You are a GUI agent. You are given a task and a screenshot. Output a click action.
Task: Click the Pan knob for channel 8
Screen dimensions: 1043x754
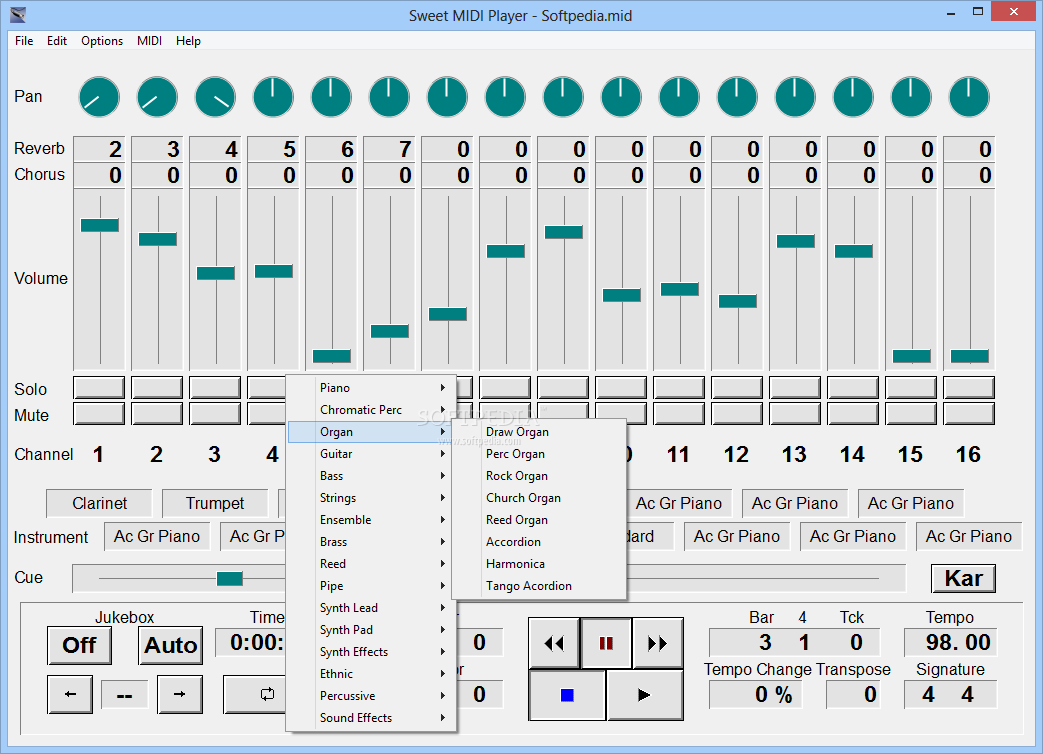(x=505, y=97)
